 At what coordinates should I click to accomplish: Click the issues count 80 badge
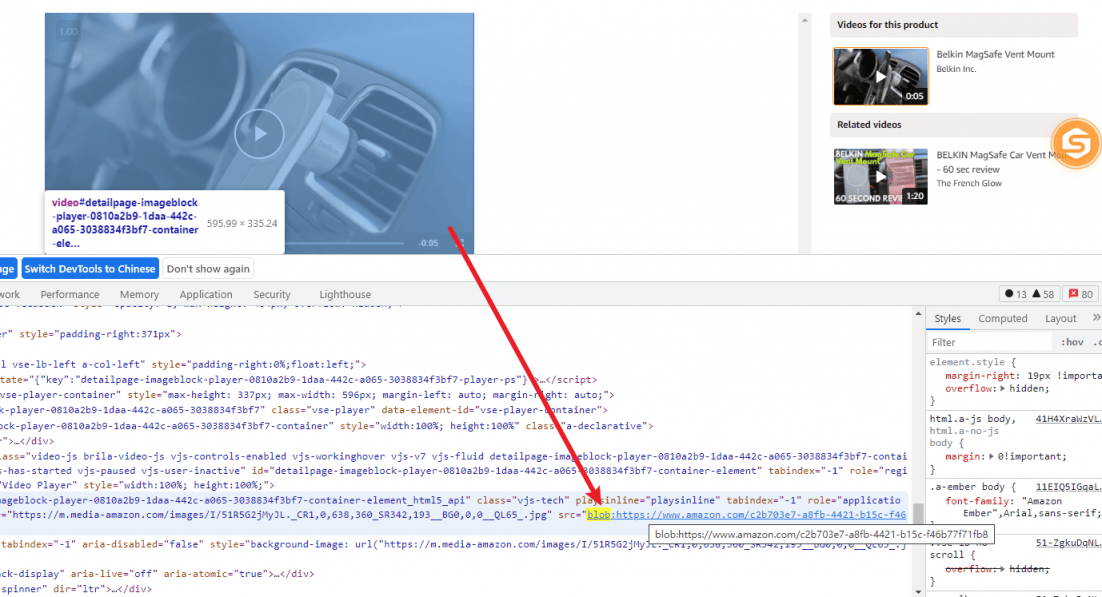(x=1081, y=294)
